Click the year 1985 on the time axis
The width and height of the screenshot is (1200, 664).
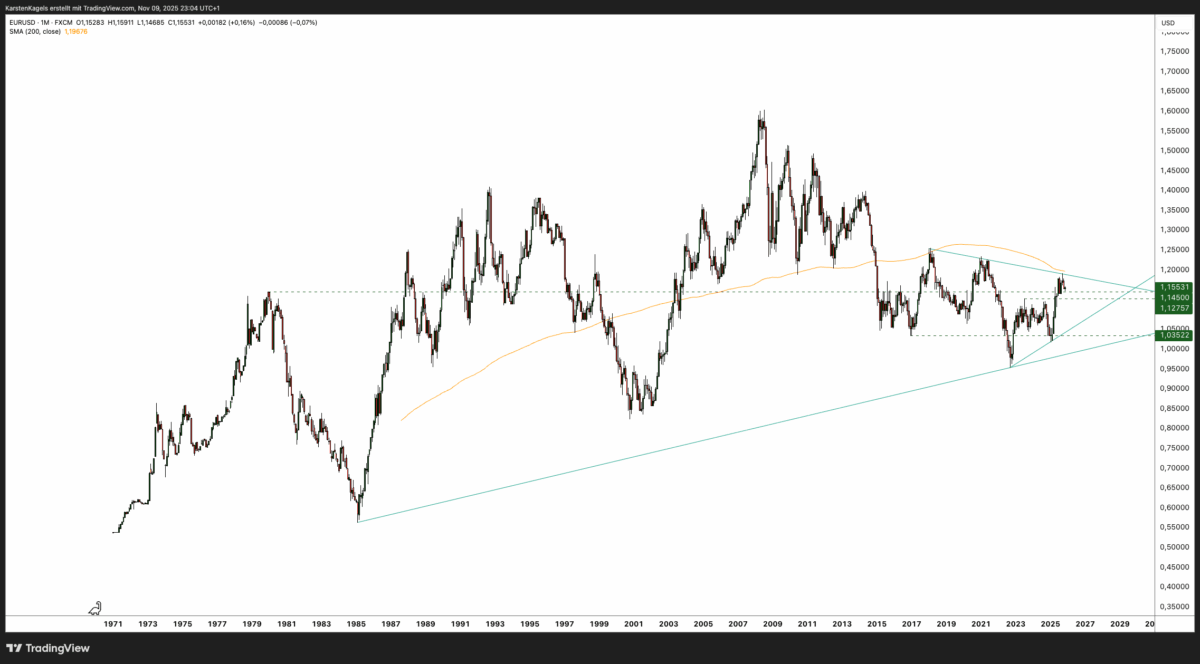(356, 622)
